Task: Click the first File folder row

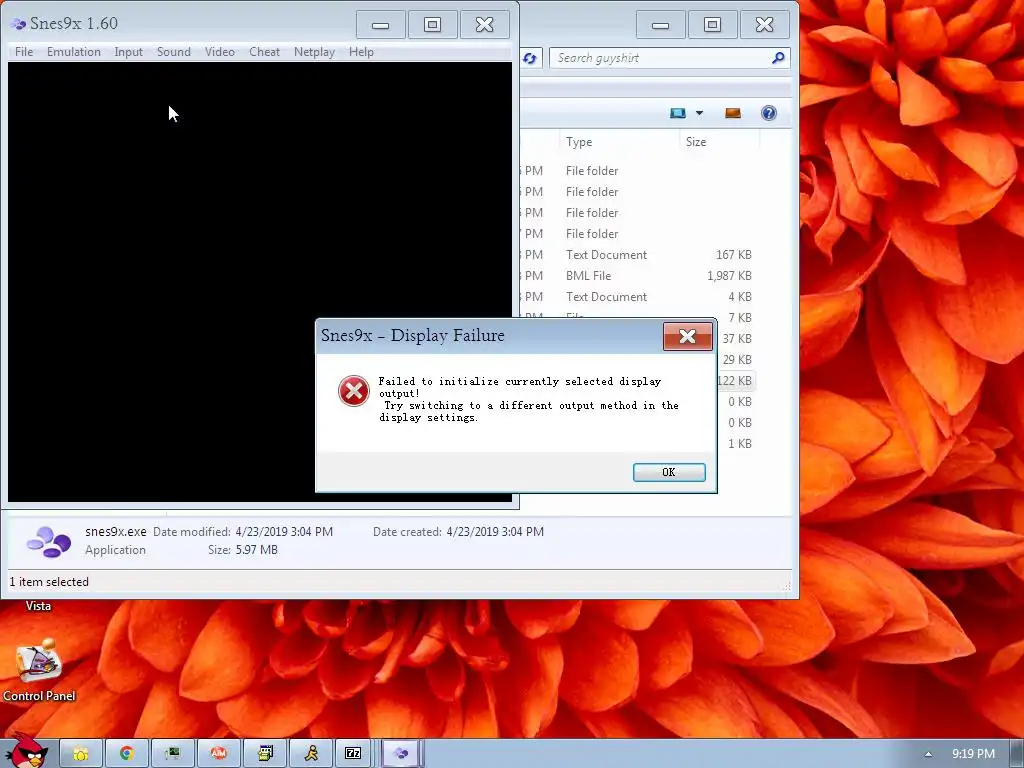Action: (x=639, y=170)
